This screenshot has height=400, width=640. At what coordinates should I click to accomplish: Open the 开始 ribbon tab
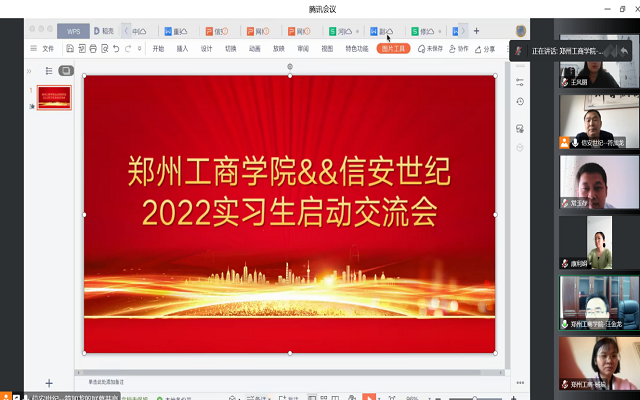[x=158, y=49]
